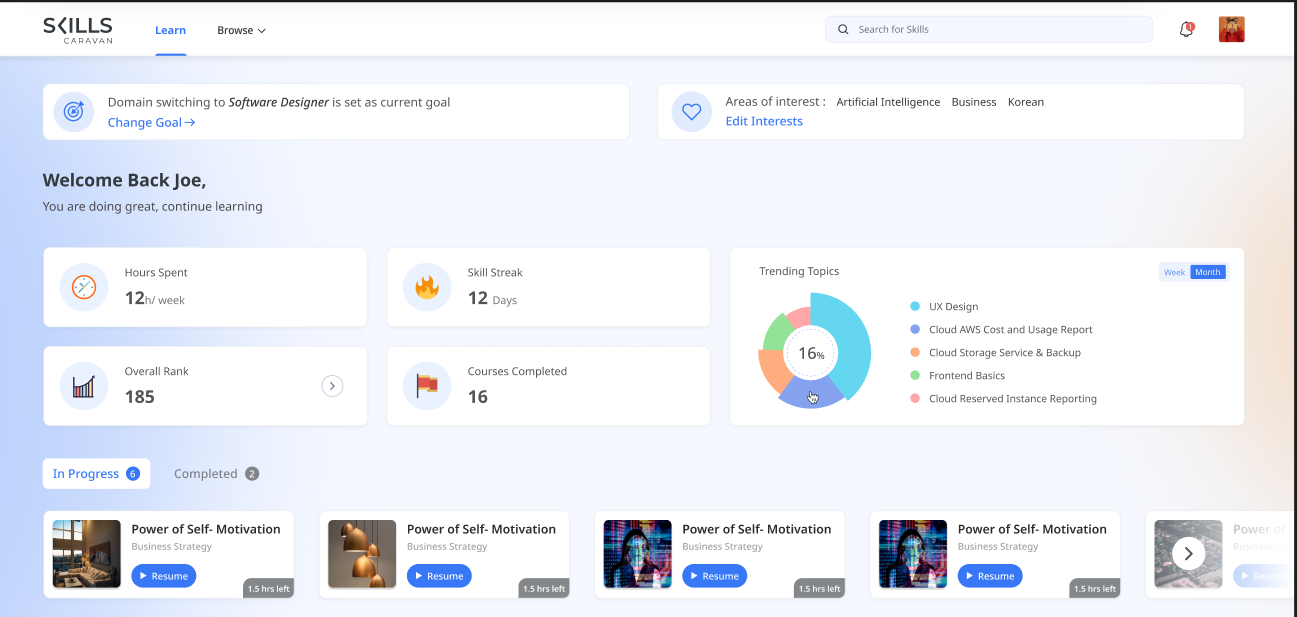Switch Trending Topics to Week view

[1173, 271]
